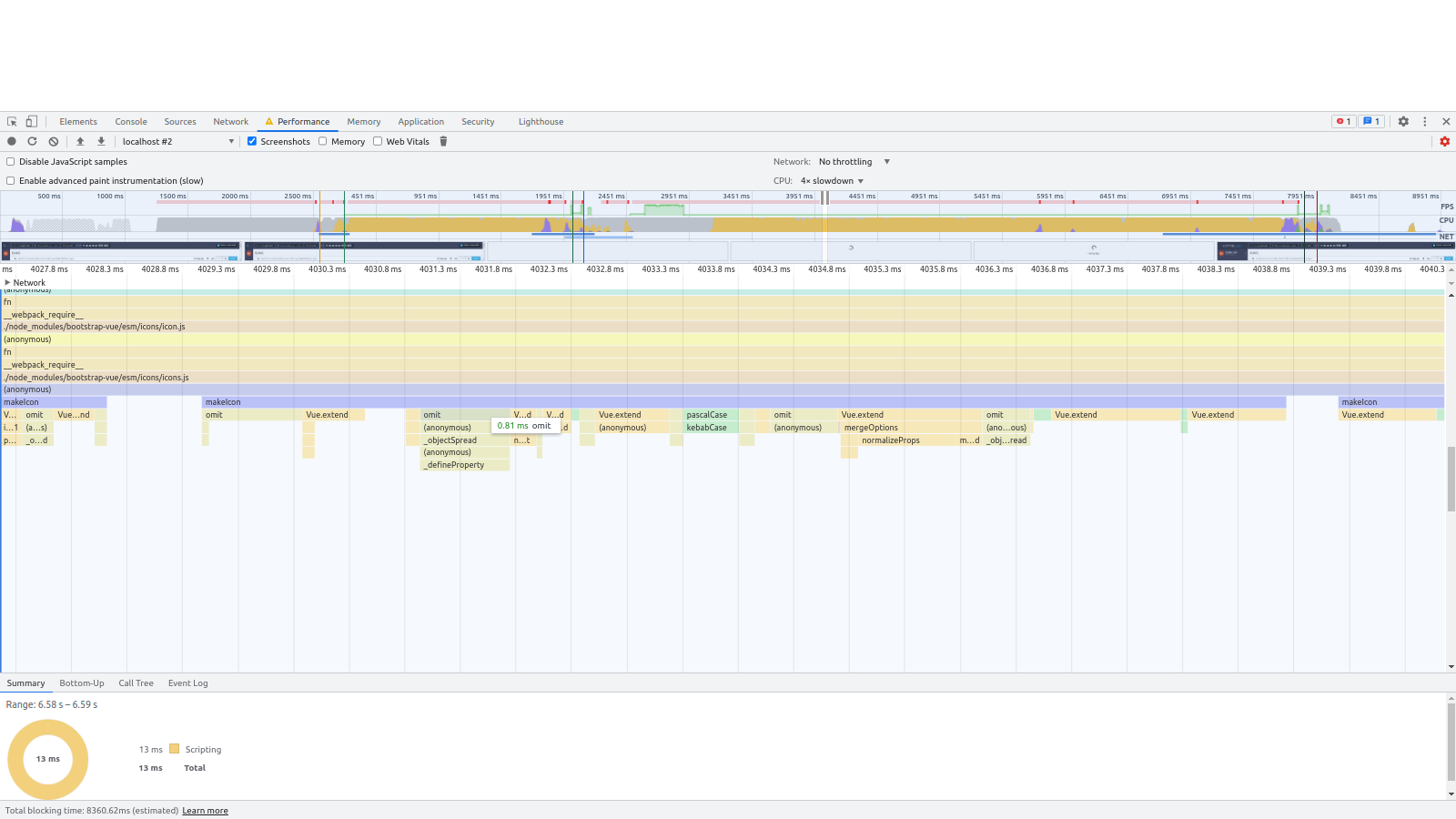Viewport: 1456px width, 819px height.
Task: Follow the Learn more link
Action: [x=206, y=811]
